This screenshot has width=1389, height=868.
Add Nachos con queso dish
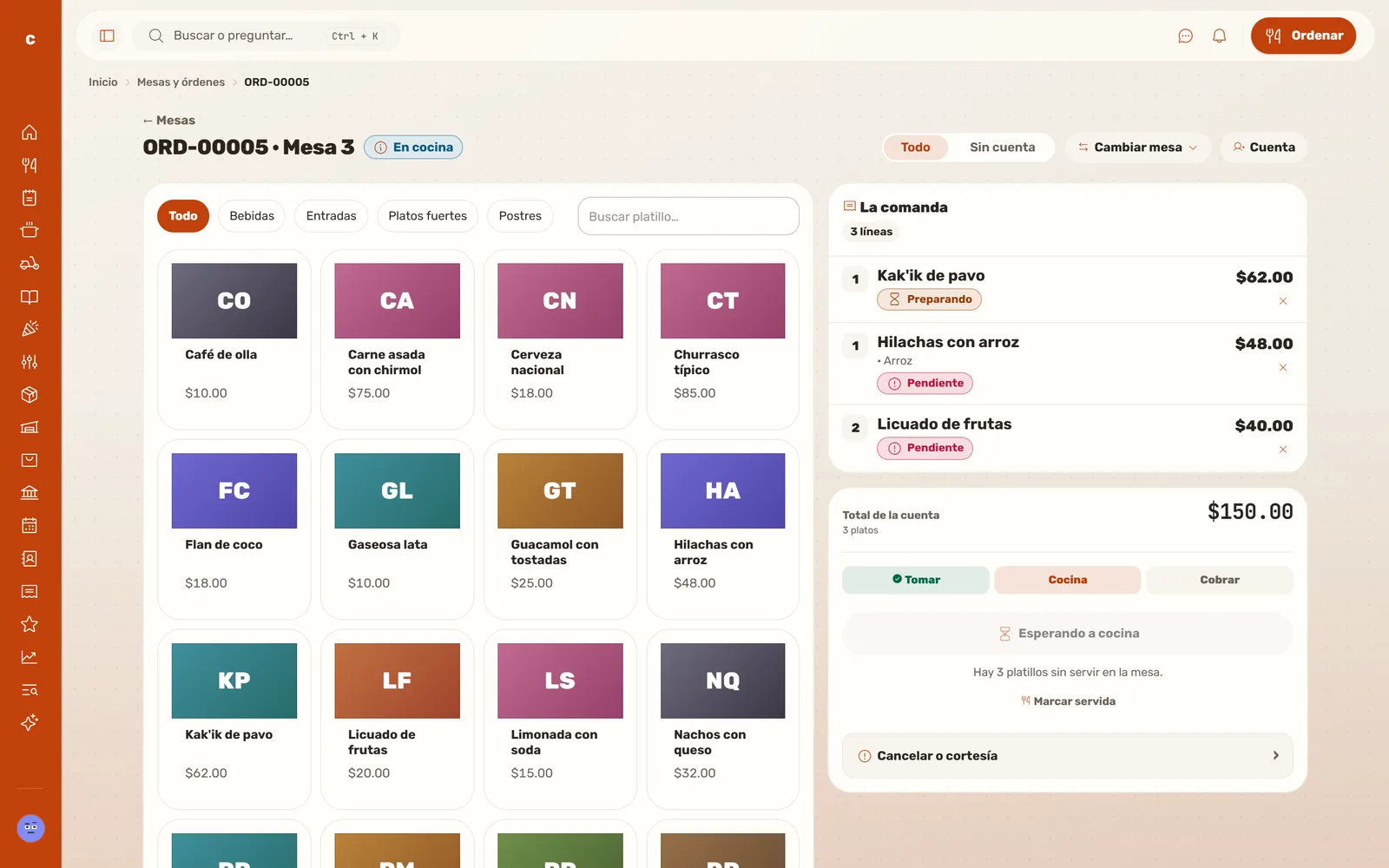tap(722, 720)
